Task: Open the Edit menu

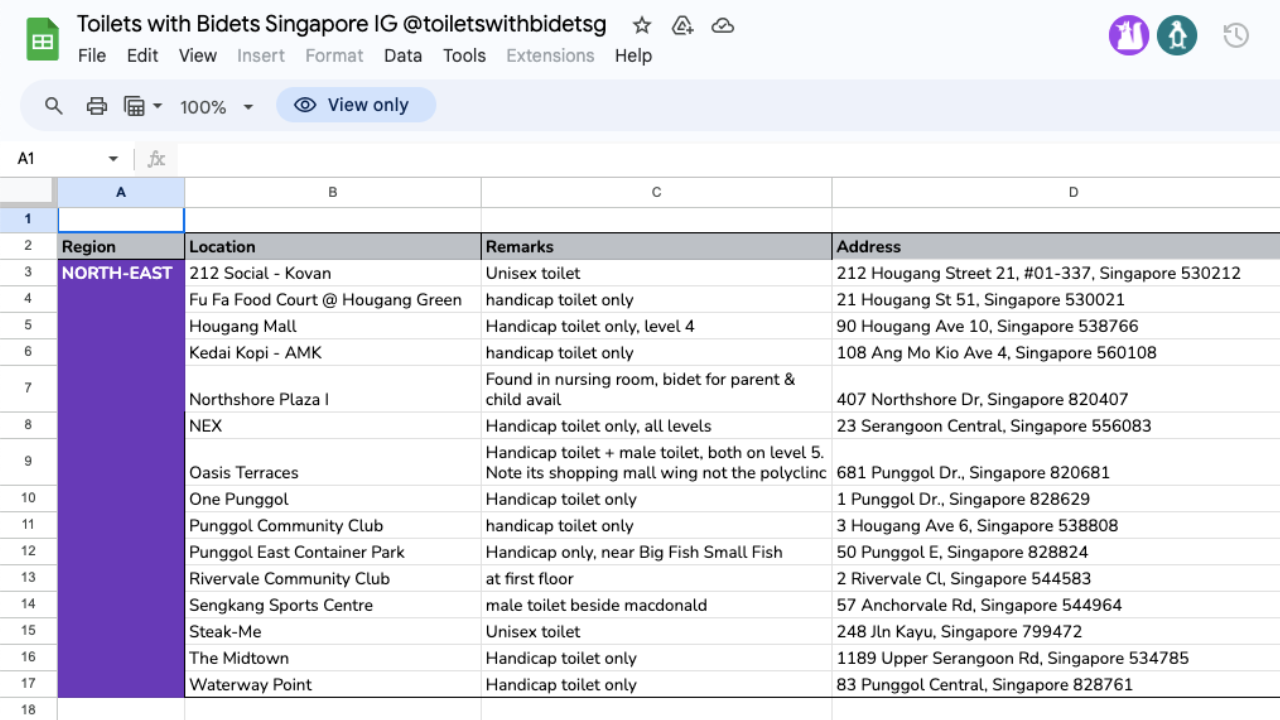Action: click(x=142, y=56)
